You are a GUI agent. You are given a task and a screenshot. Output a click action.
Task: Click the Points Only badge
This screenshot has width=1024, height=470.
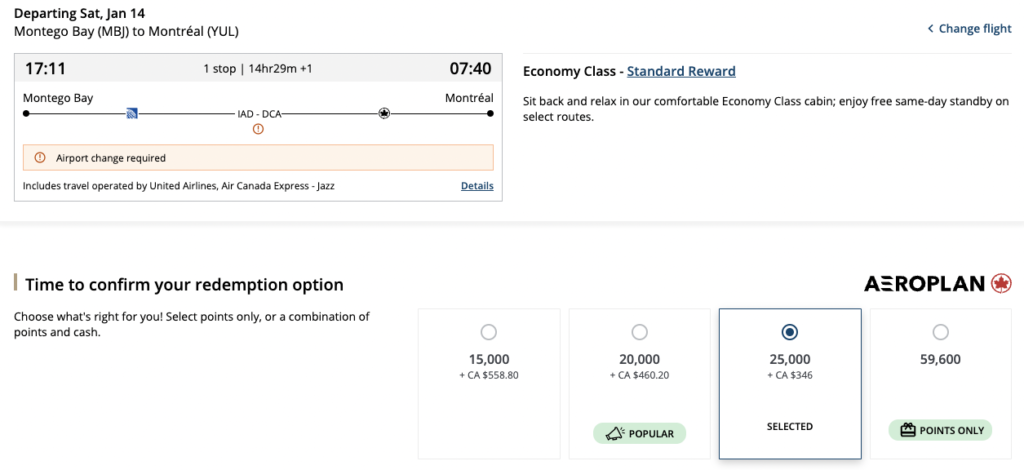pyautogui.click(x=950, y=431)
